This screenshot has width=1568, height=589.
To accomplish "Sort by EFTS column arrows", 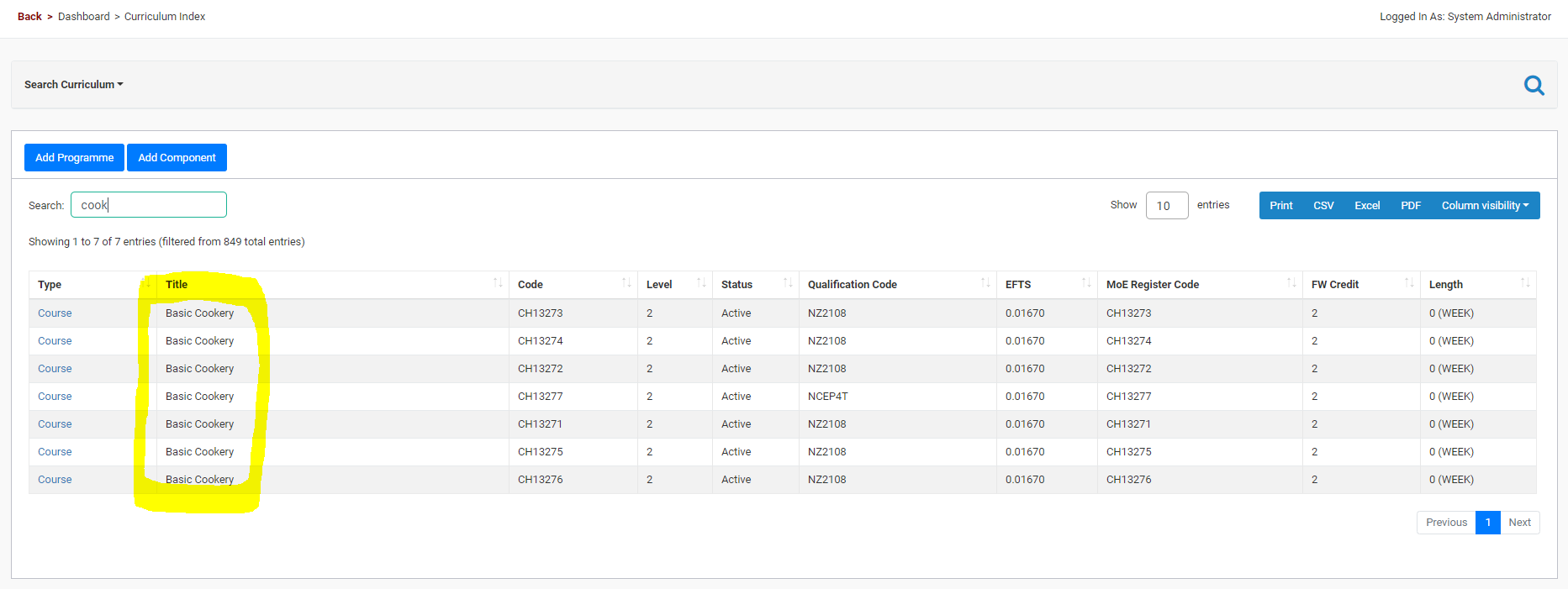I will click(x=1086, y=283).
